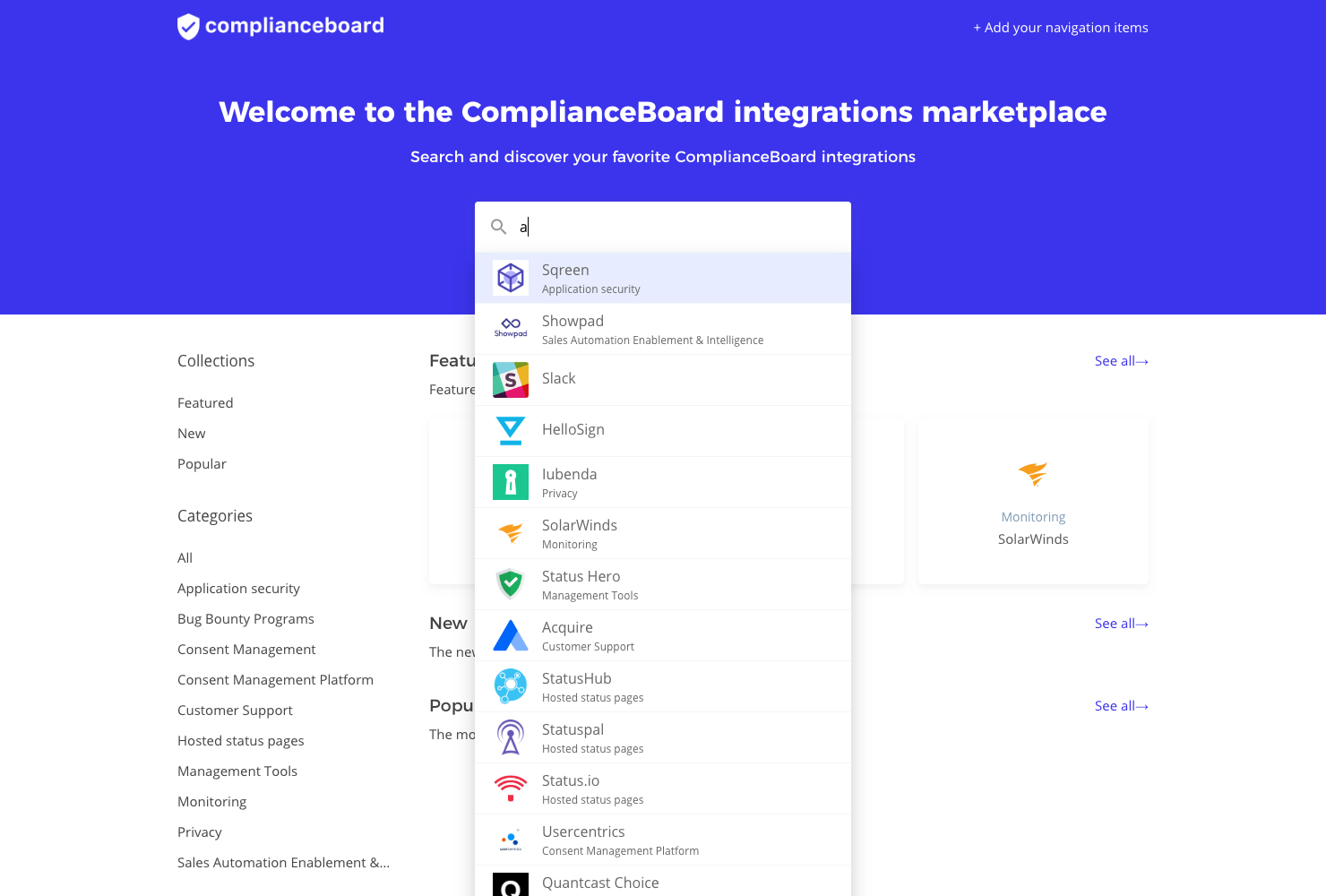Click the Showpad infinity logo icon
The width and height of the screenshot is (1326, 896).
click(511, 329)
